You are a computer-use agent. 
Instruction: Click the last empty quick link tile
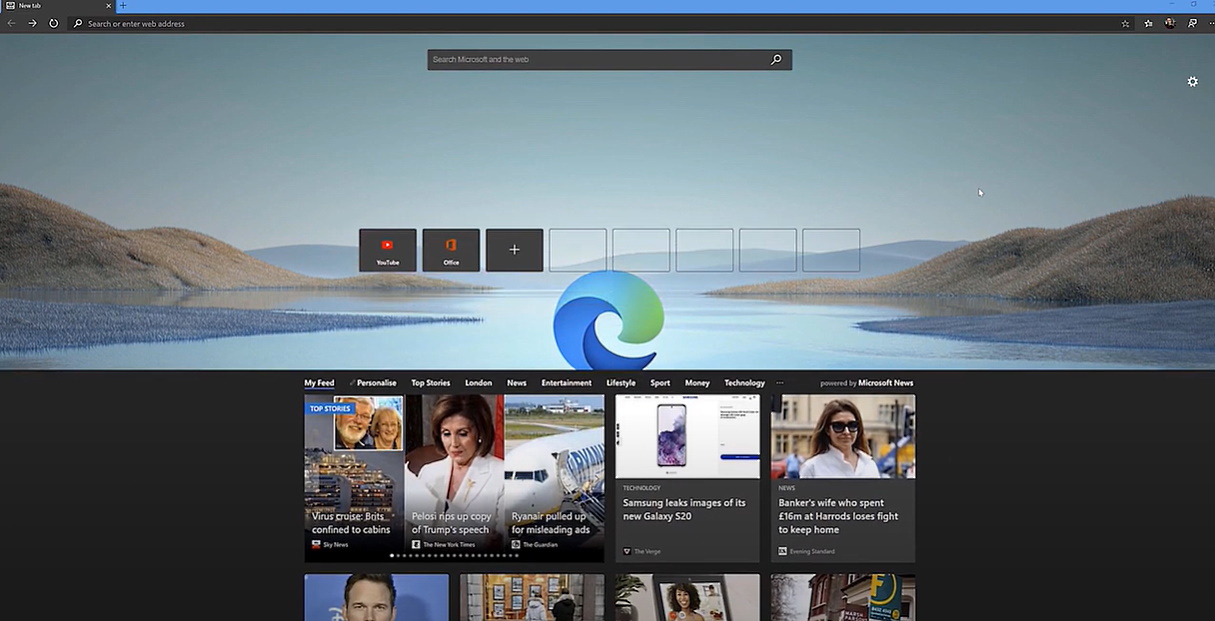click(x=831, y=250)
